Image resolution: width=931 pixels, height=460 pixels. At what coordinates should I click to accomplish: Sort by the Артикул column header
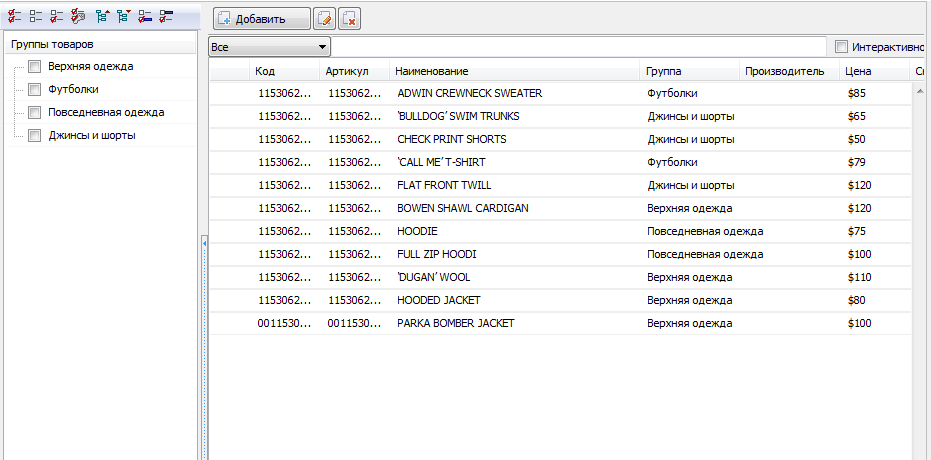pos(354,71)
